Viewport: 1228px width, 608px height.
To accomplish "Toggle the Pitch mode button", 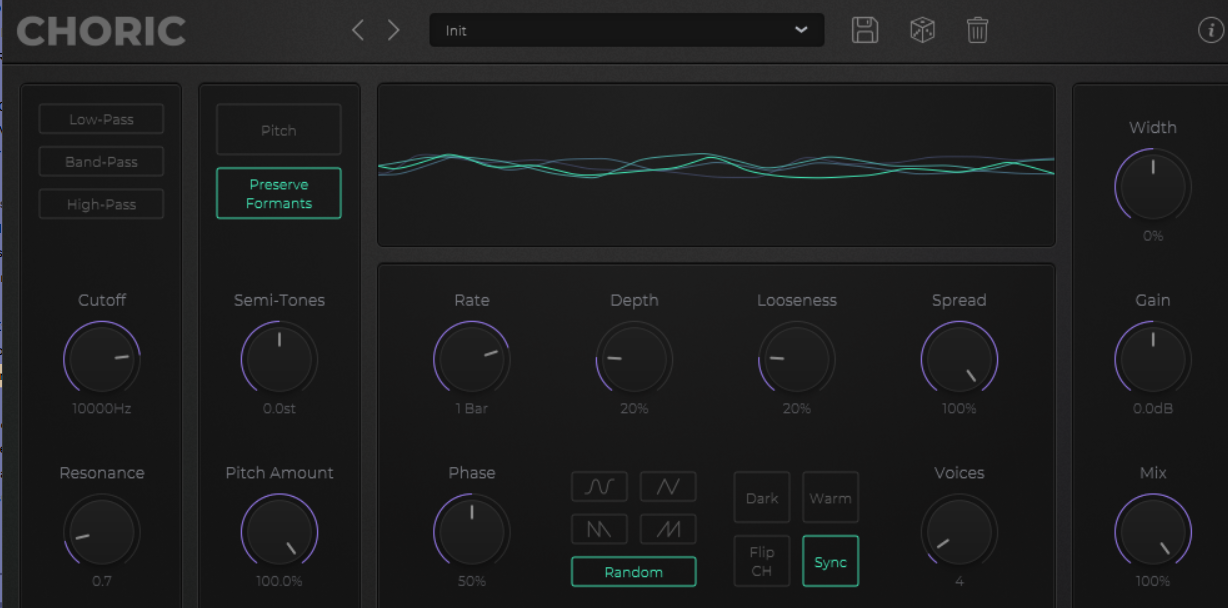I will click(279, 130).
